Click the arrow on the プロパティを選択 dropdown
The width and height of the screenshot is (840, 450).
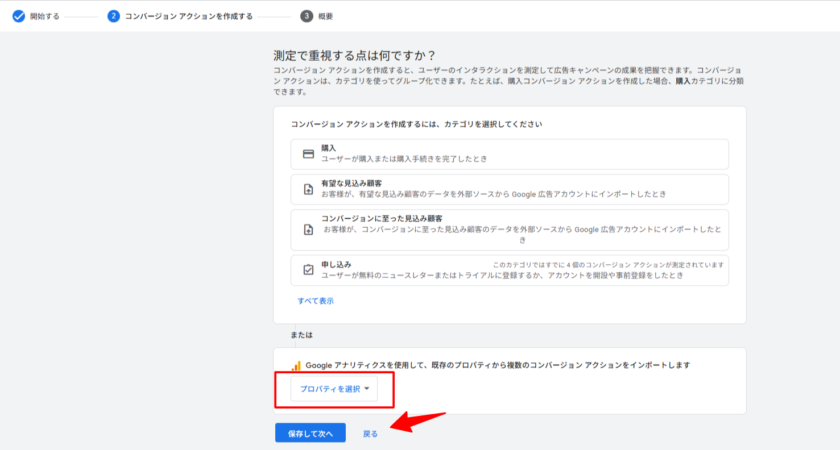(x=367, y=388)
